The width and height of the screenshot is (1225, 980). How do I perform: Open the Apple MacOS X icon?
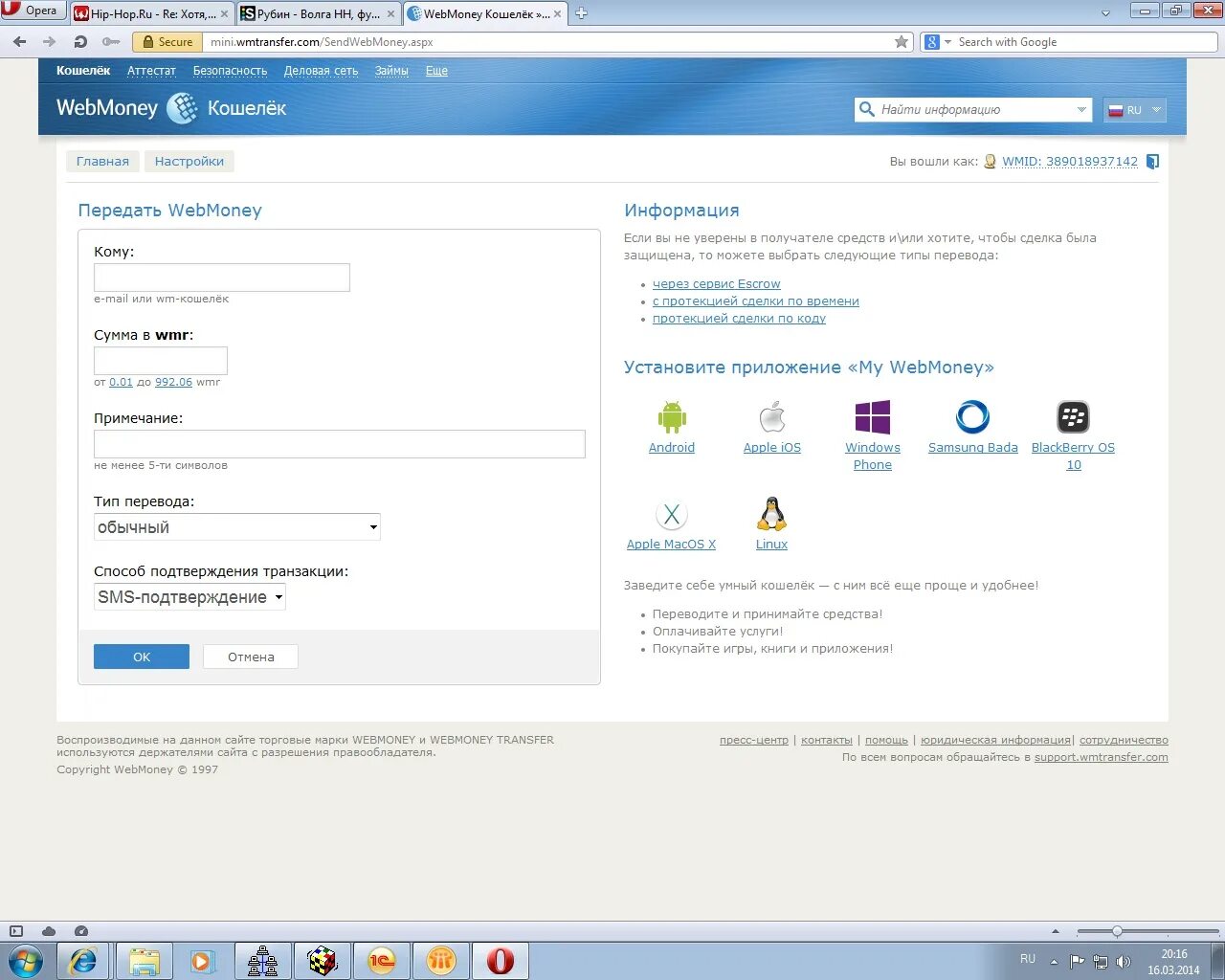tap(672, 514)
